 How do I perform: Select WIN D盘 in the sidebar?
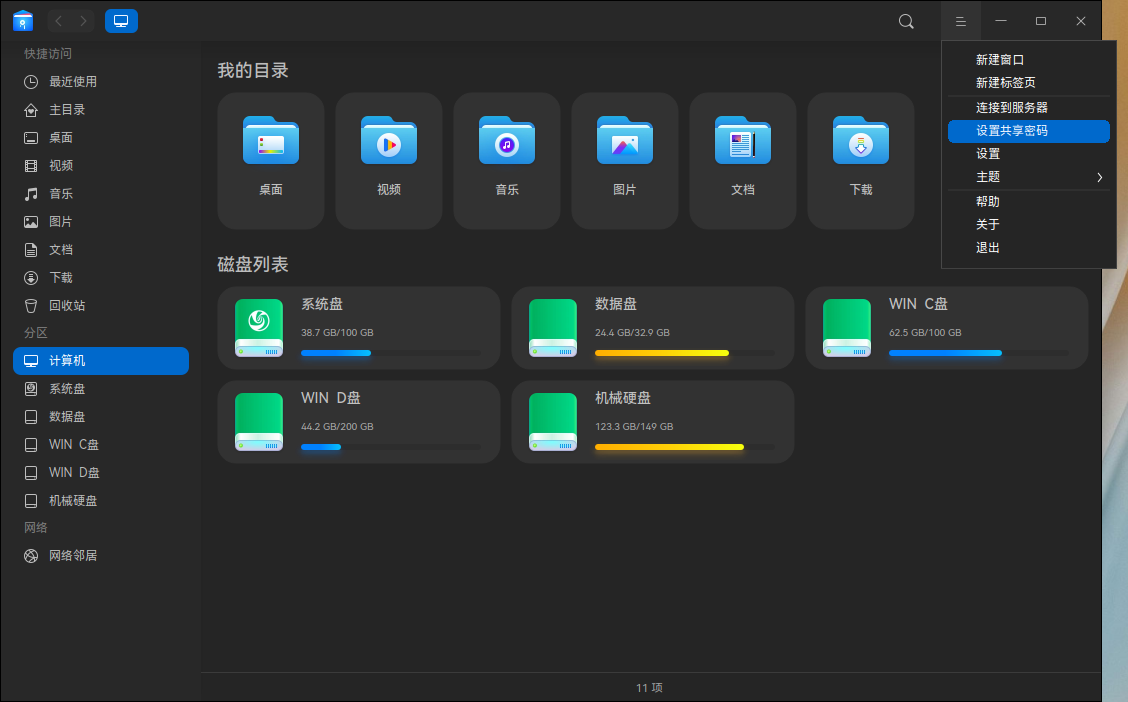coord(101,473)
